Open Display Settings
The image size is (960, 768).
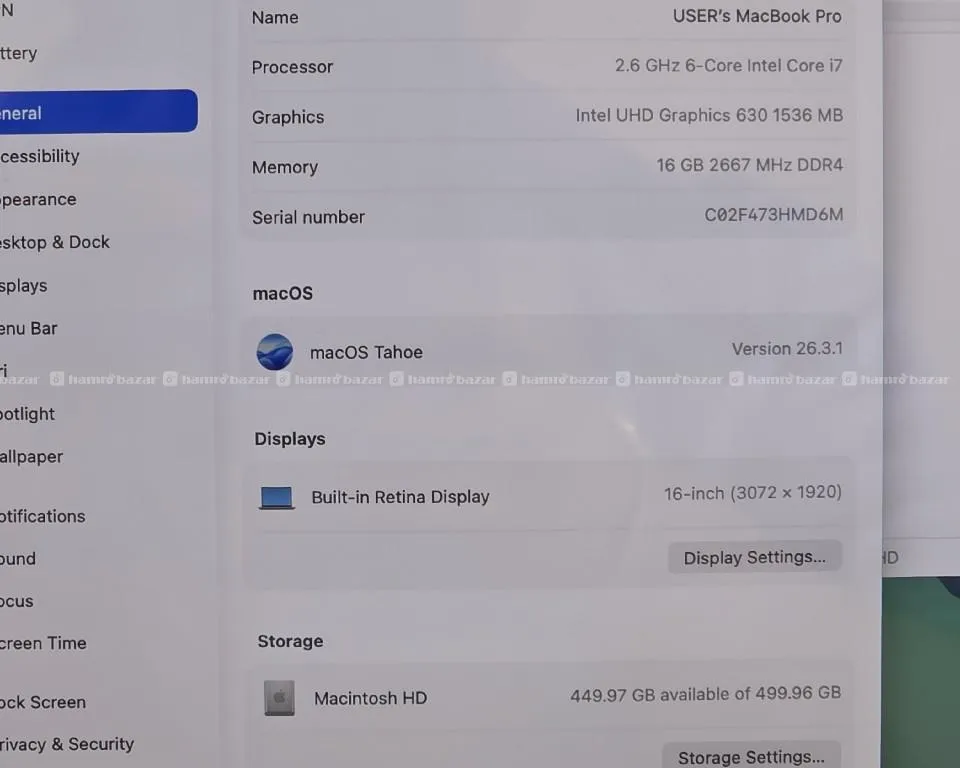click(x=754, y=557)
